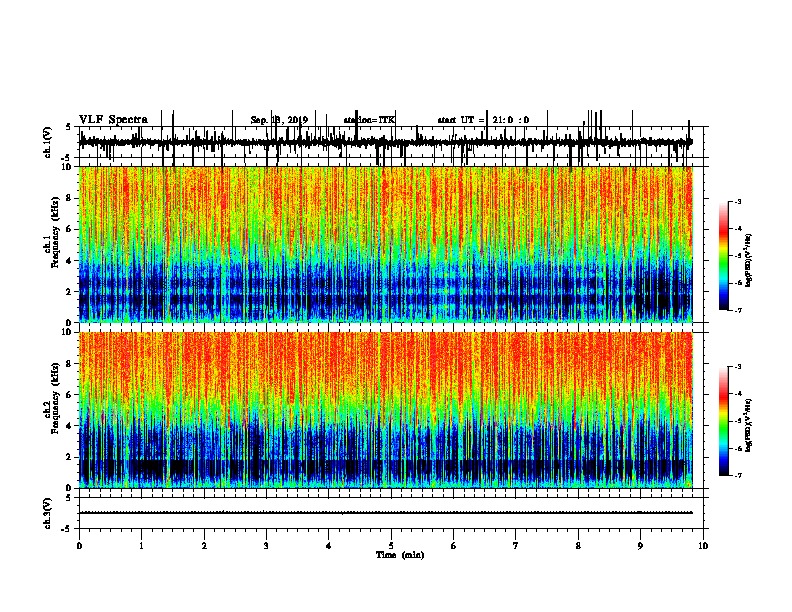Screen dimensions: 792x612
Task: Click the 'Time (min)' x-axis label
Action: [x=400, y=555]
